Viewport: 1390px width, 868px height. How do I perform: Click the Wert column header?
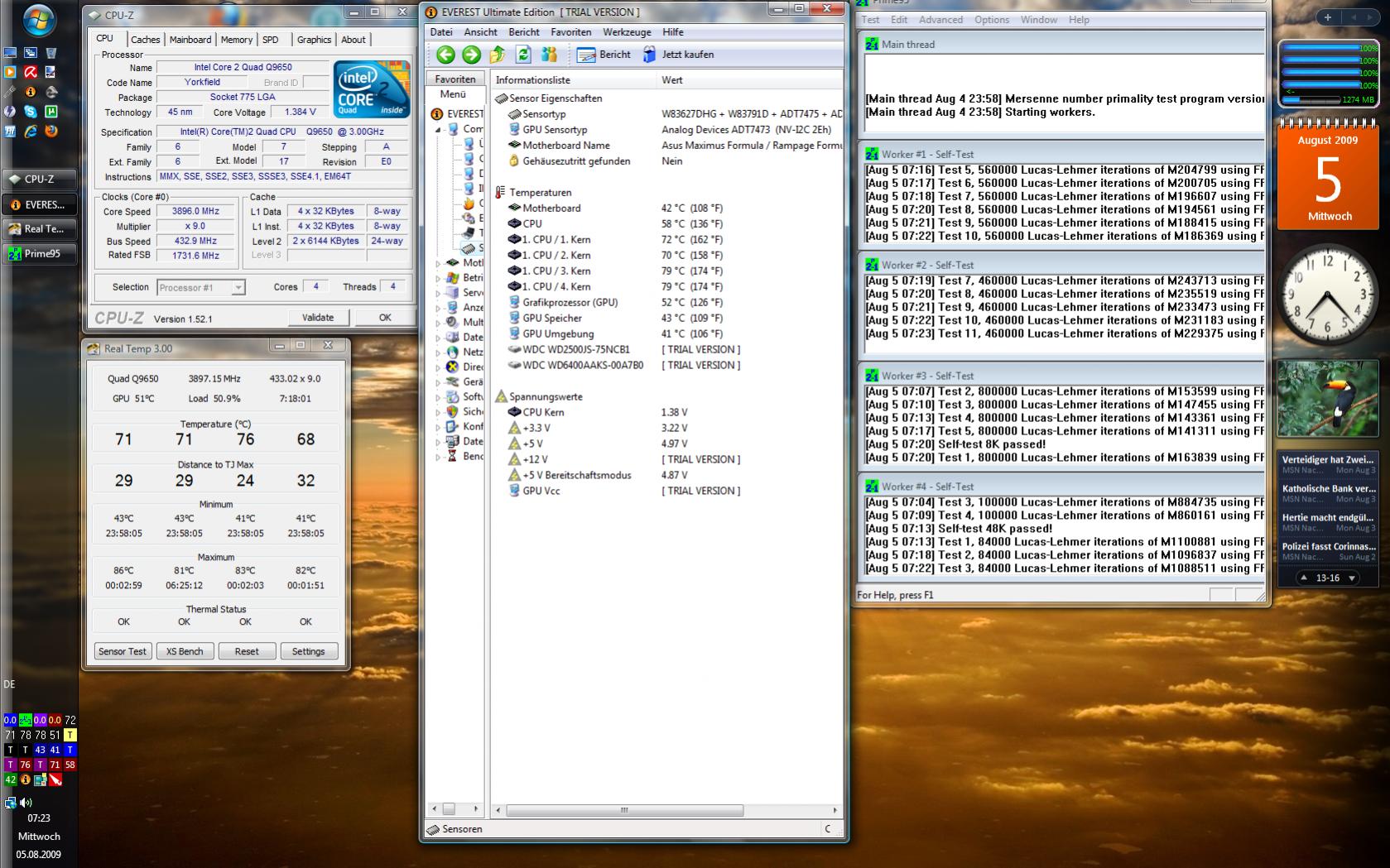point(750,80)
